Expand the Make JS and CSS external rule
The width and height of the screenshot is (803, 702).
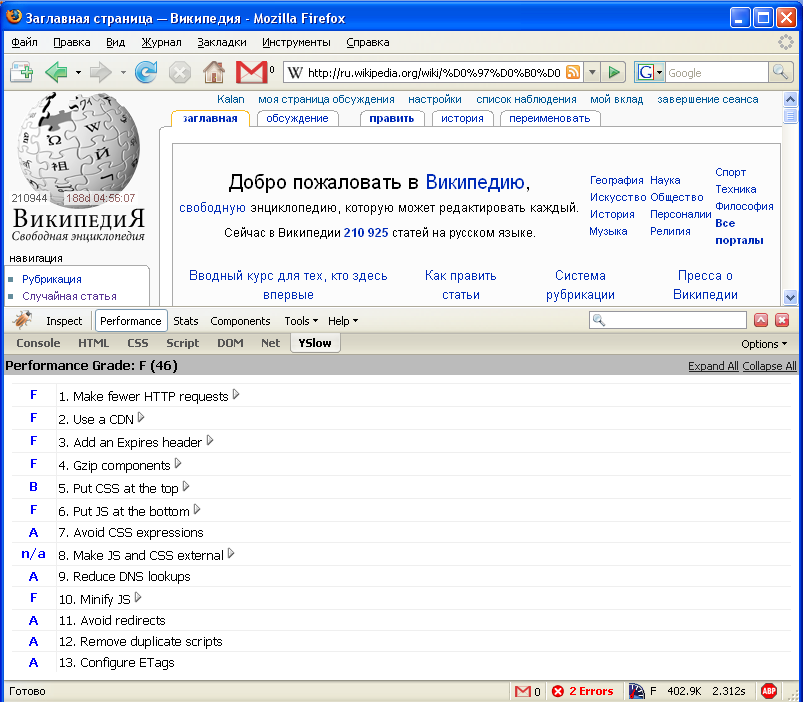click(231, 554)
